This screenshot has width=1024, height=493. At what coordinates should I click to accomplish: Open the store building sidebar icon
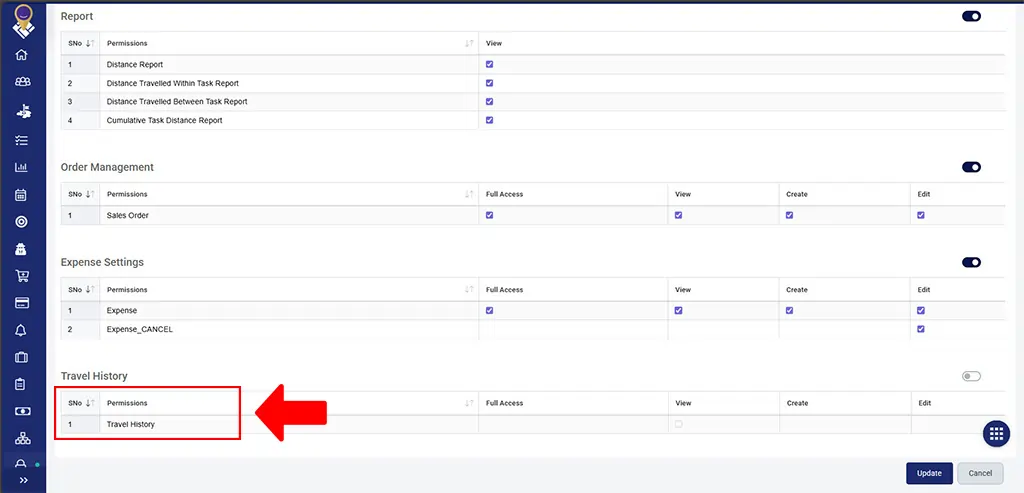(21, 249)
